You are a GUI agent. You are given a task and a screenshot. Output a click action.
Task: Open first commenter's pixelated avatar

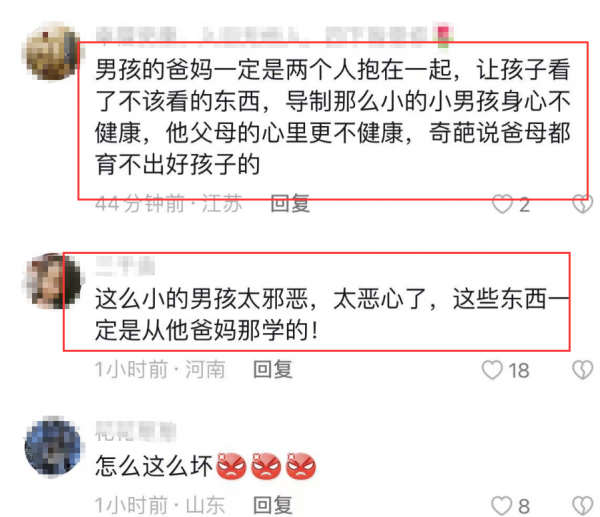[52, 51]
